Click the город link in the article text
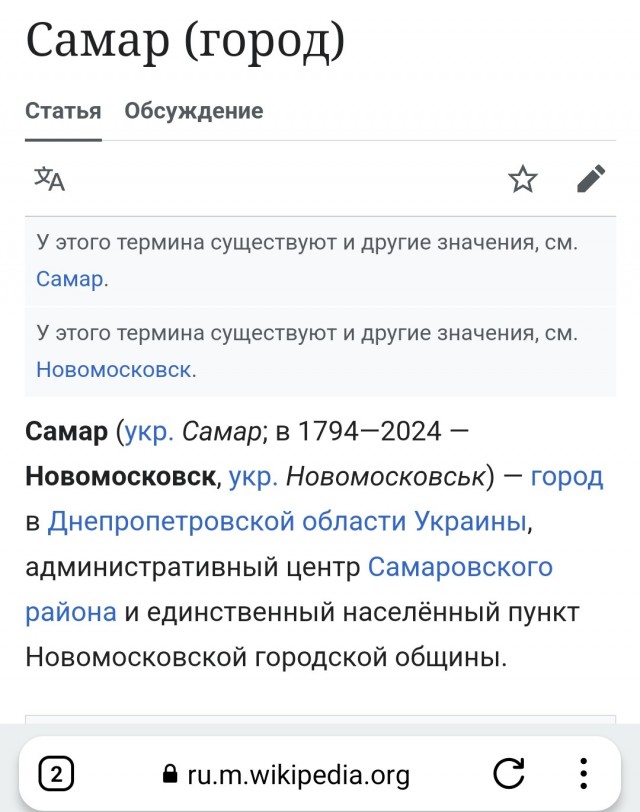Viewport: 640px width, 812px height. pos(572,477)
